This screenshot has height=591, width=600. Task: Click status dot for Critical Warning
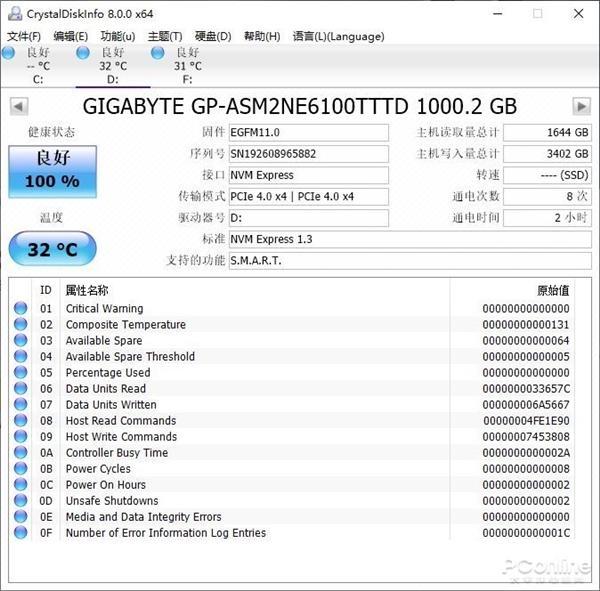tap(21, 308)
